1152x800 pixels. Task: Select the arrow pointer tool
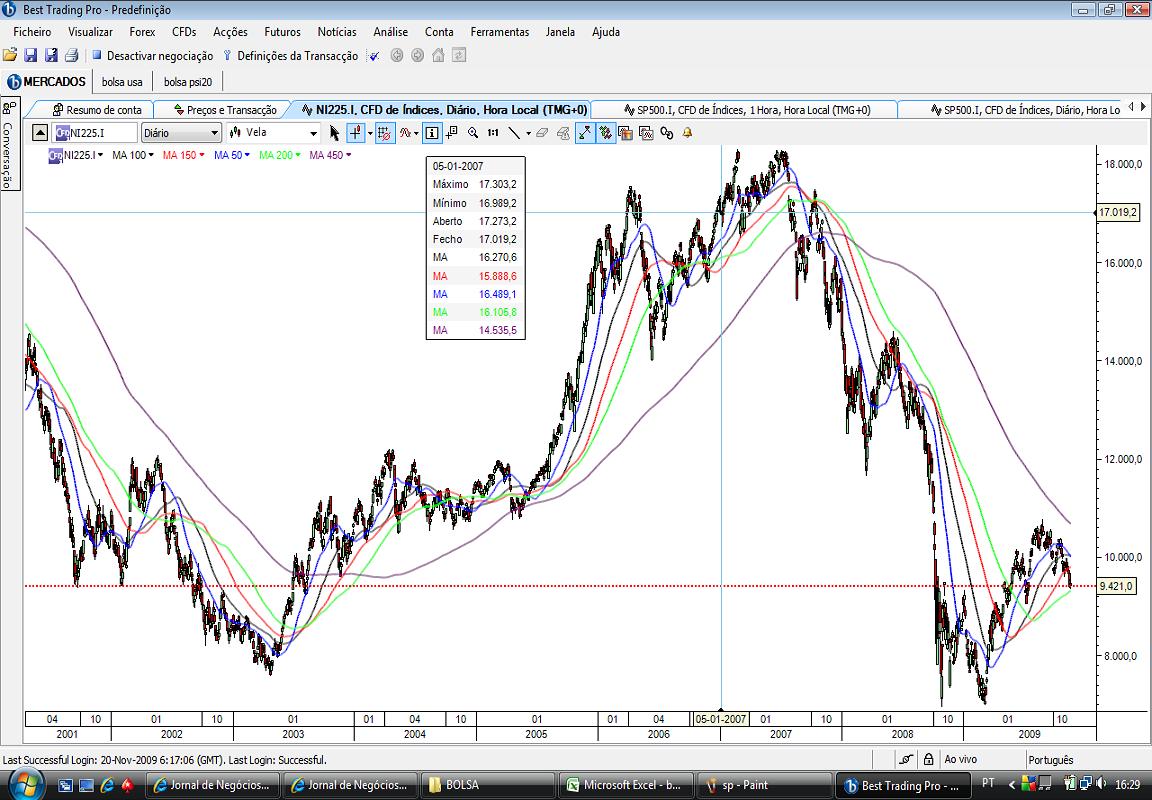[335, 133]
